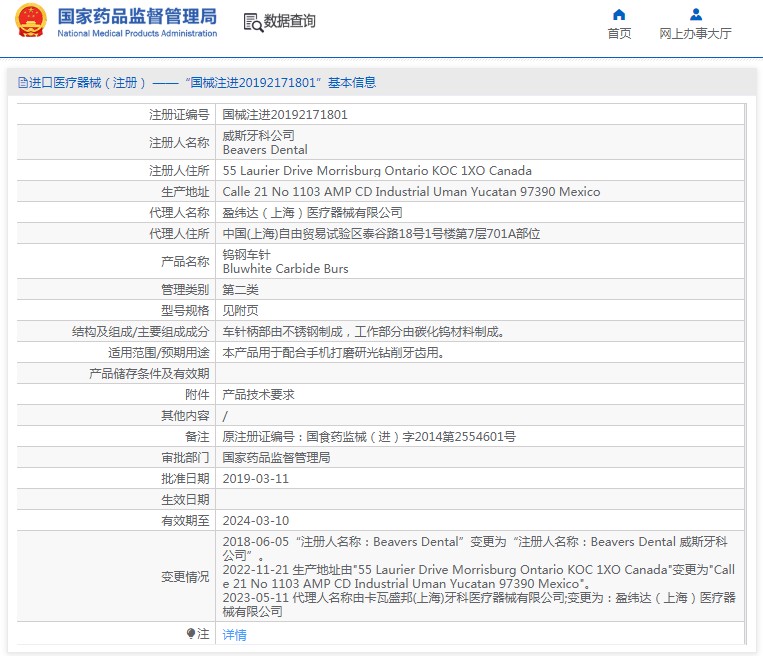Click the 网上办事大厅 navigation label
This screenshot has width=763, height=656.
695,34
